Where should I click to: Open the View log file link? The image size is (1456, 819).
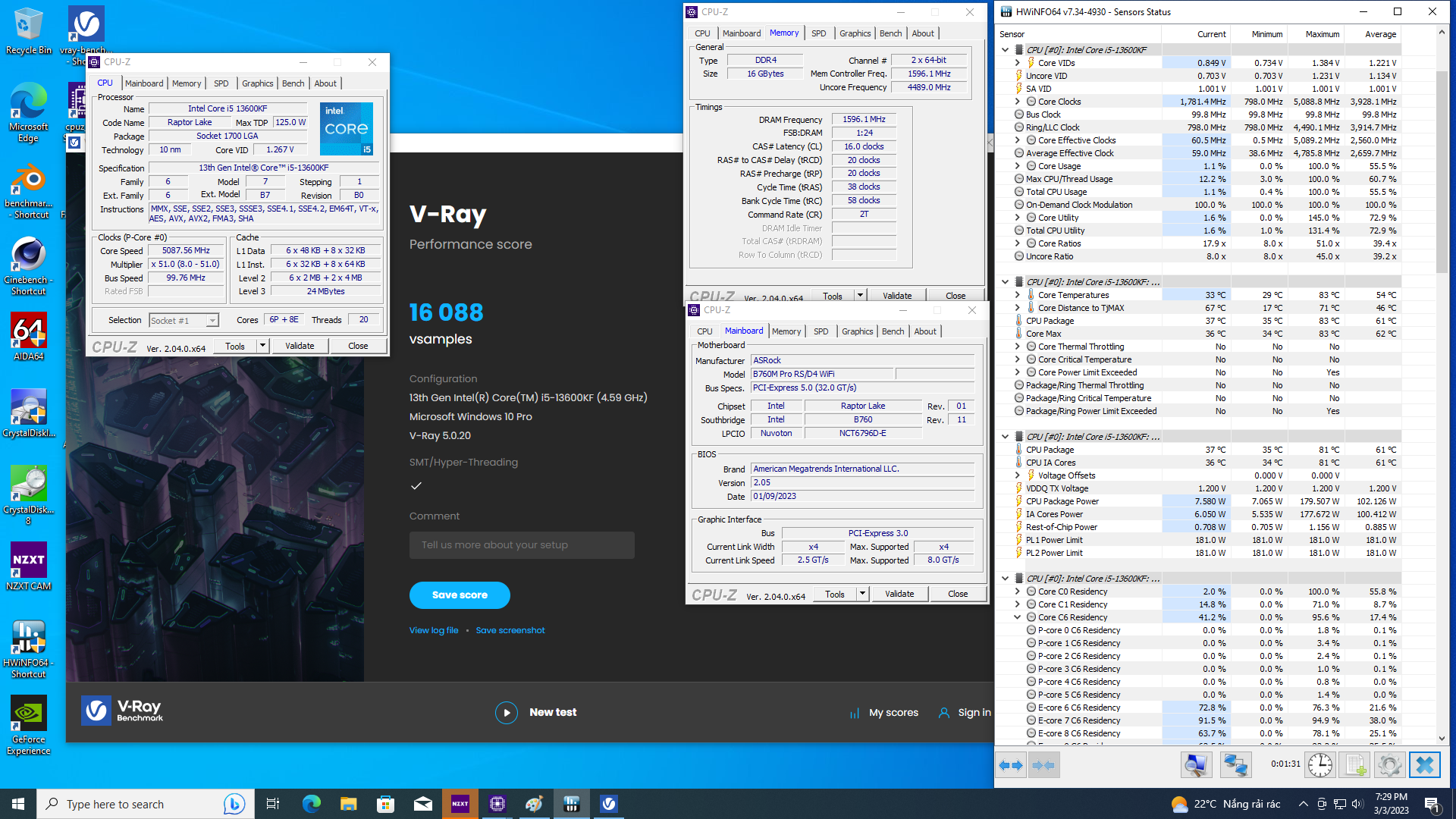click(434, 630)
